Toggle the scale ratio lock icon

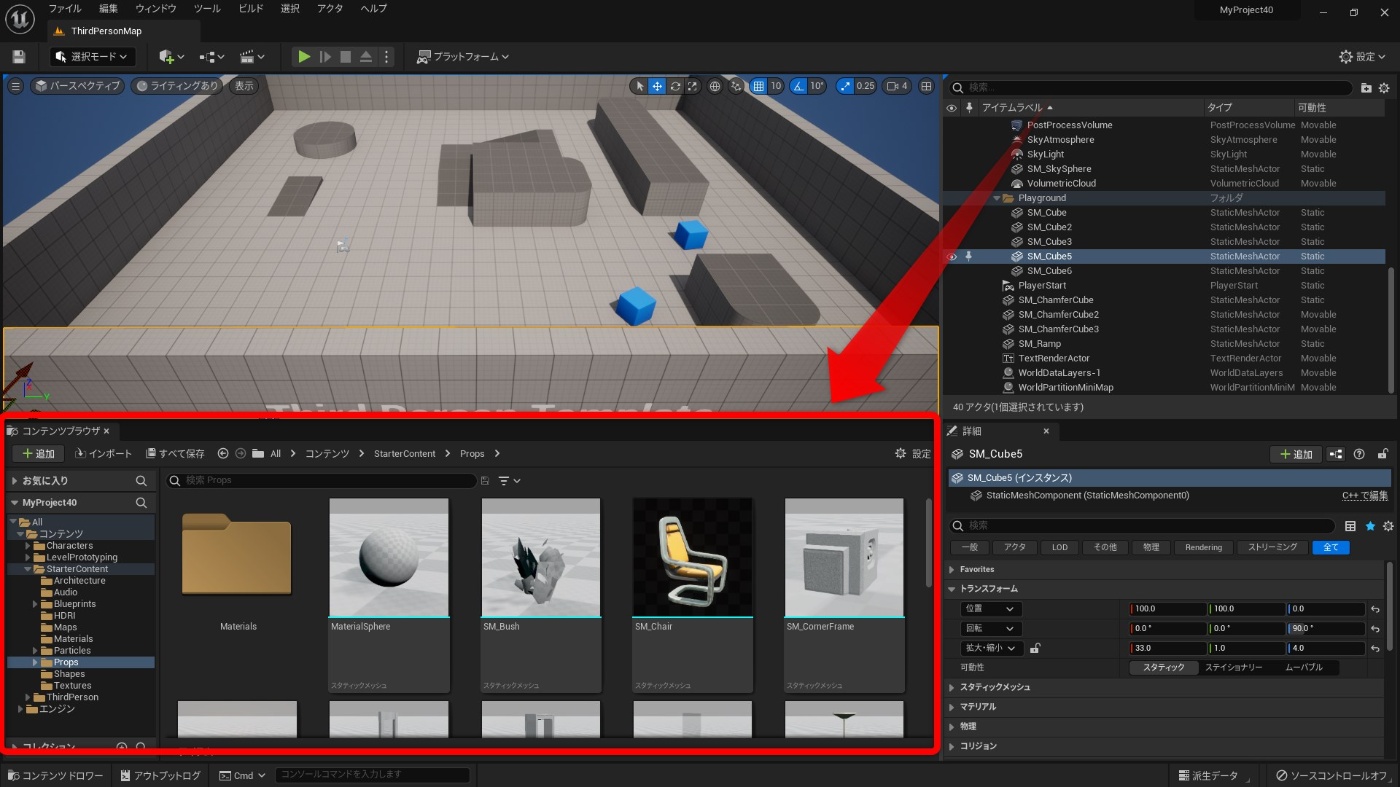pyautogui.click(x=1034, y=648)
